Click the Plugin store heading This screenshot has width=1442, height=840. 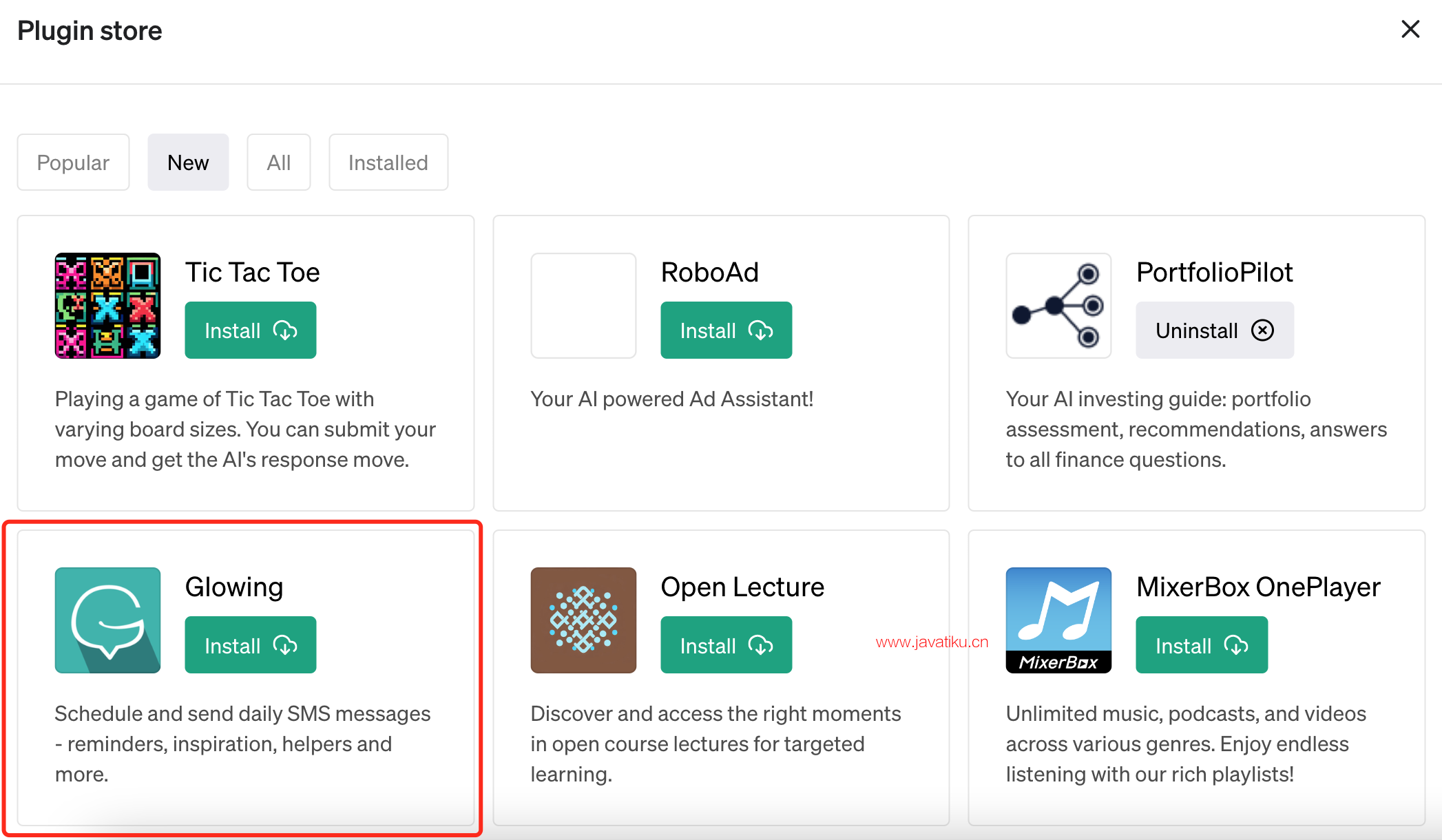(x=90, y=31)
